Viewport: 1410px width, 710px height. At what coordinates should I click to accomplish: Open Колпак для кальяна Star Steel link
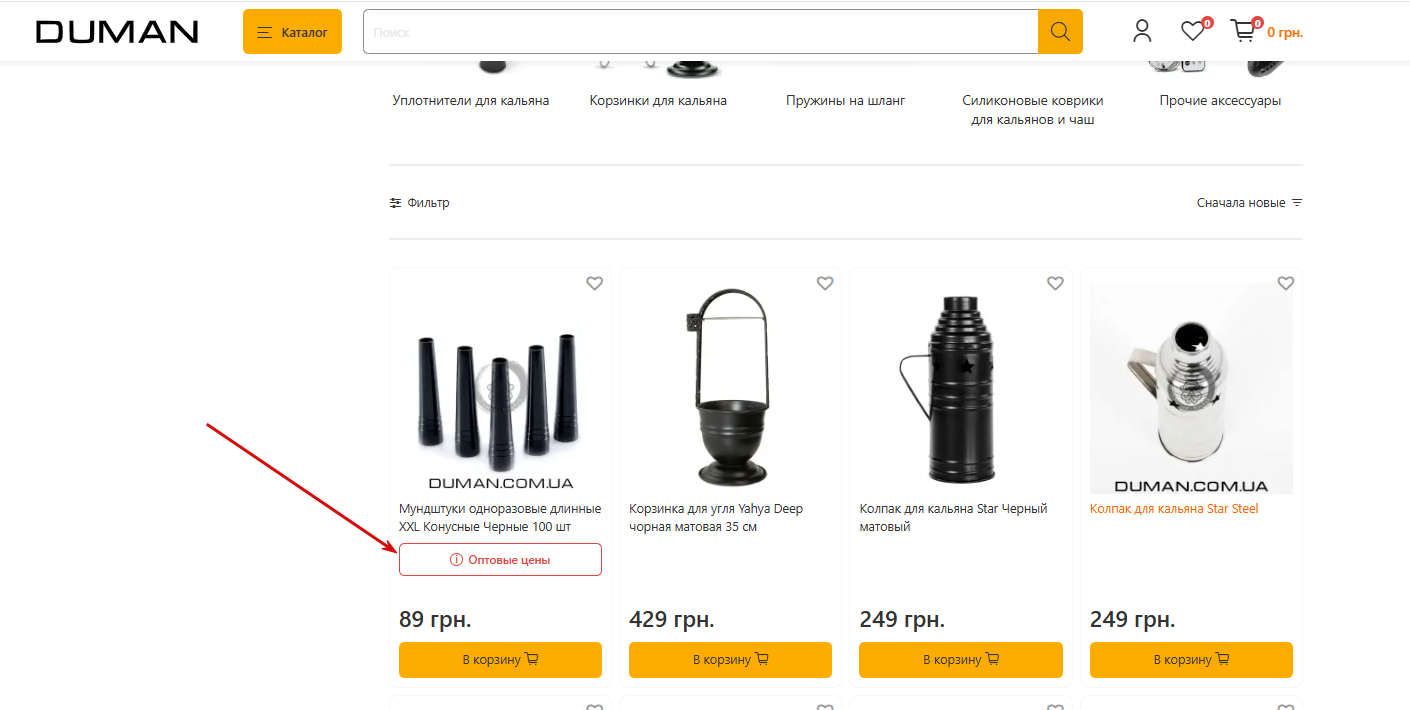(1174, 509)
